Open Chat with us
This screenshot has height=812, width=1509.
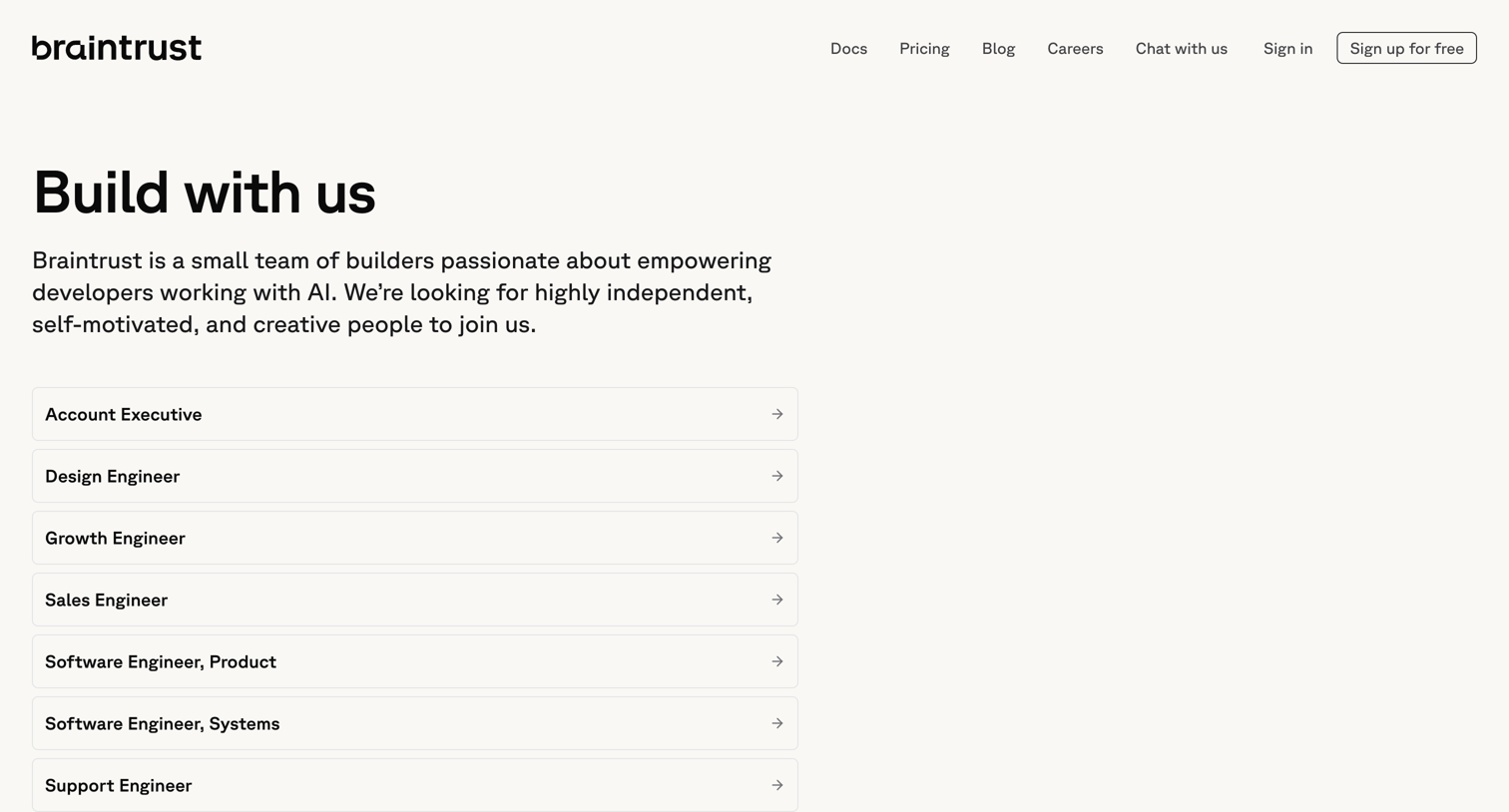tap(1182, 48)
